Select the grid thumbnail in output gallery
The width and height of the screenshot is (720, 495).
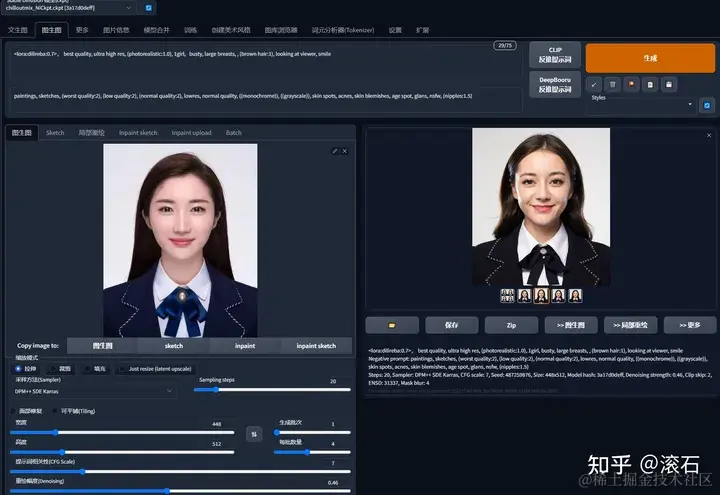(507, 296)
